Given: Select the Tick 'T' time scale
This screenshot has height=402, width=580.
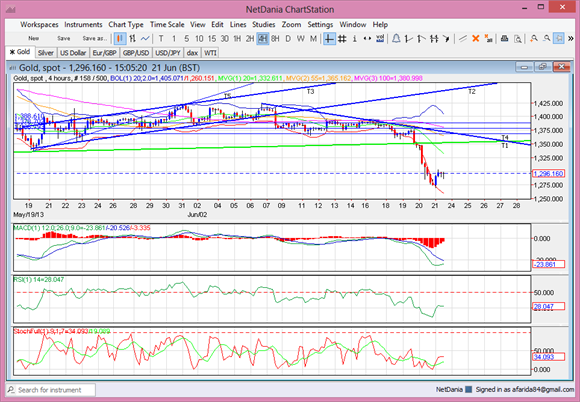Looking at the screenshot, I should tap(161, 38).
